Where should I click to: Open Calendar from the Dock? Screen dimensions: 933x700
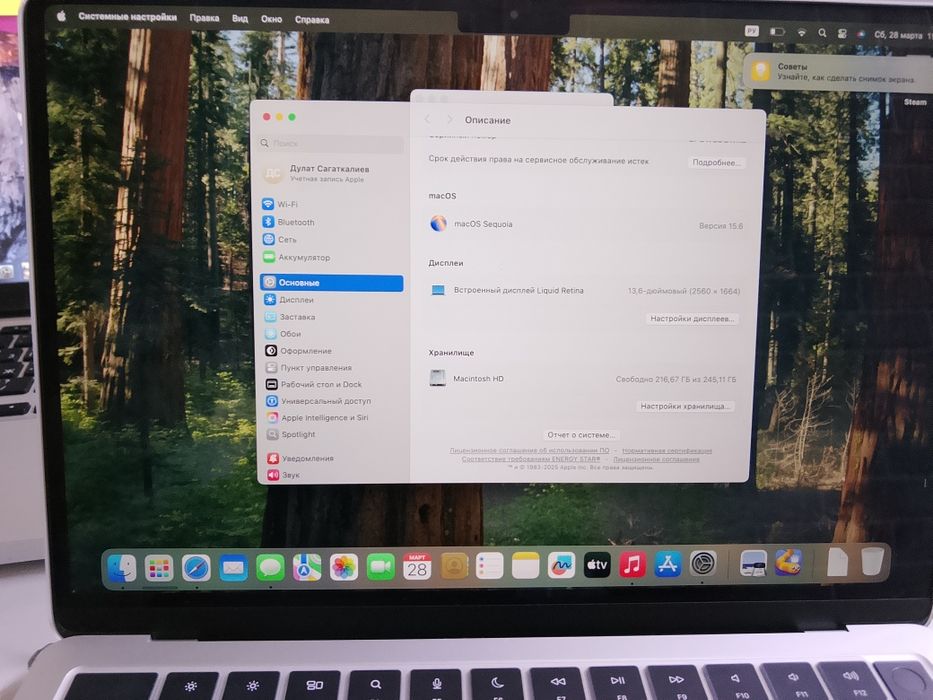point(417,566)
